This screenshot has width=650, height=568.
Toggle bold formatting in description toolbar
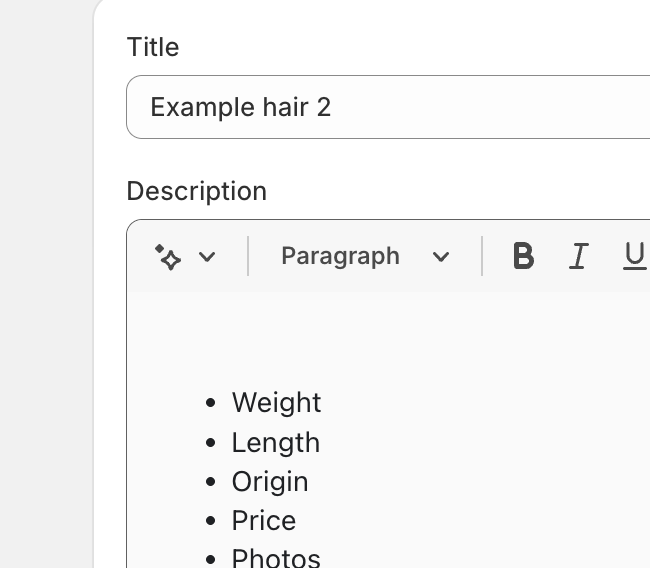tap(522, 257)
